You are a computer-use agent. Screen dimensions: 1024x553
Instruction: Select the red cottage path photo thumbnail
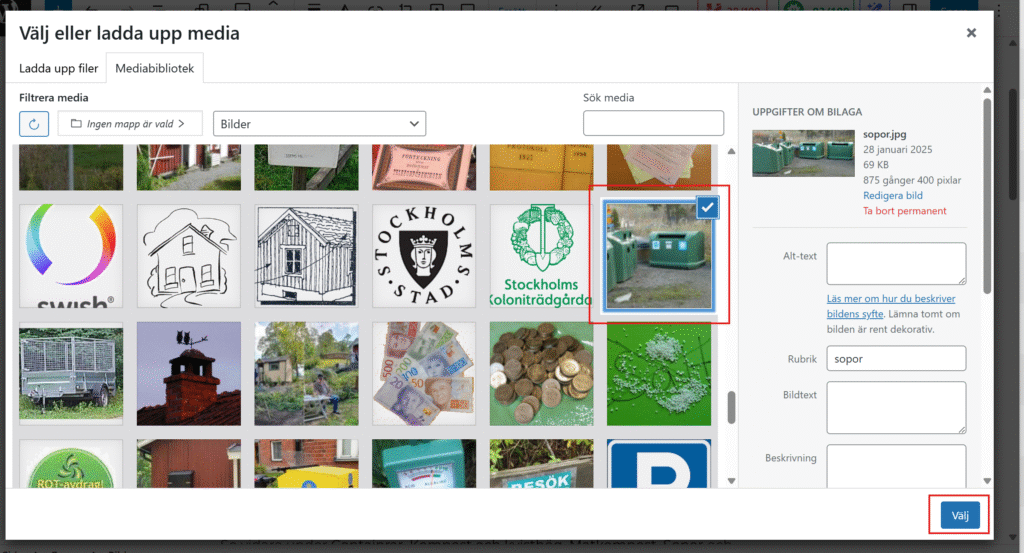pos(189,167)
